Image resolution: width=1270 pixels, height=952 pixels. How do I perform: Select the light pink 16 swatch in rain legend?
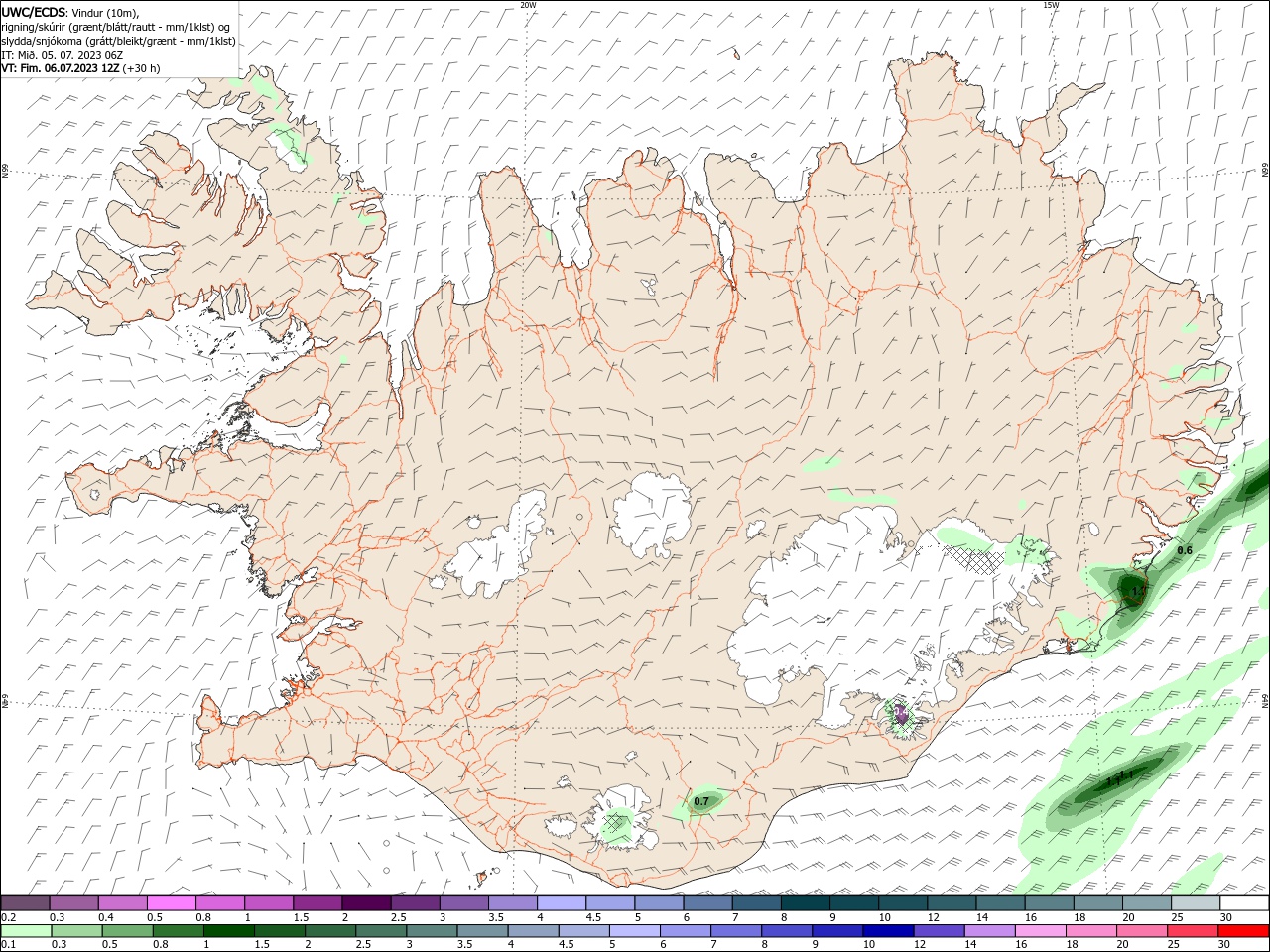1042,931
